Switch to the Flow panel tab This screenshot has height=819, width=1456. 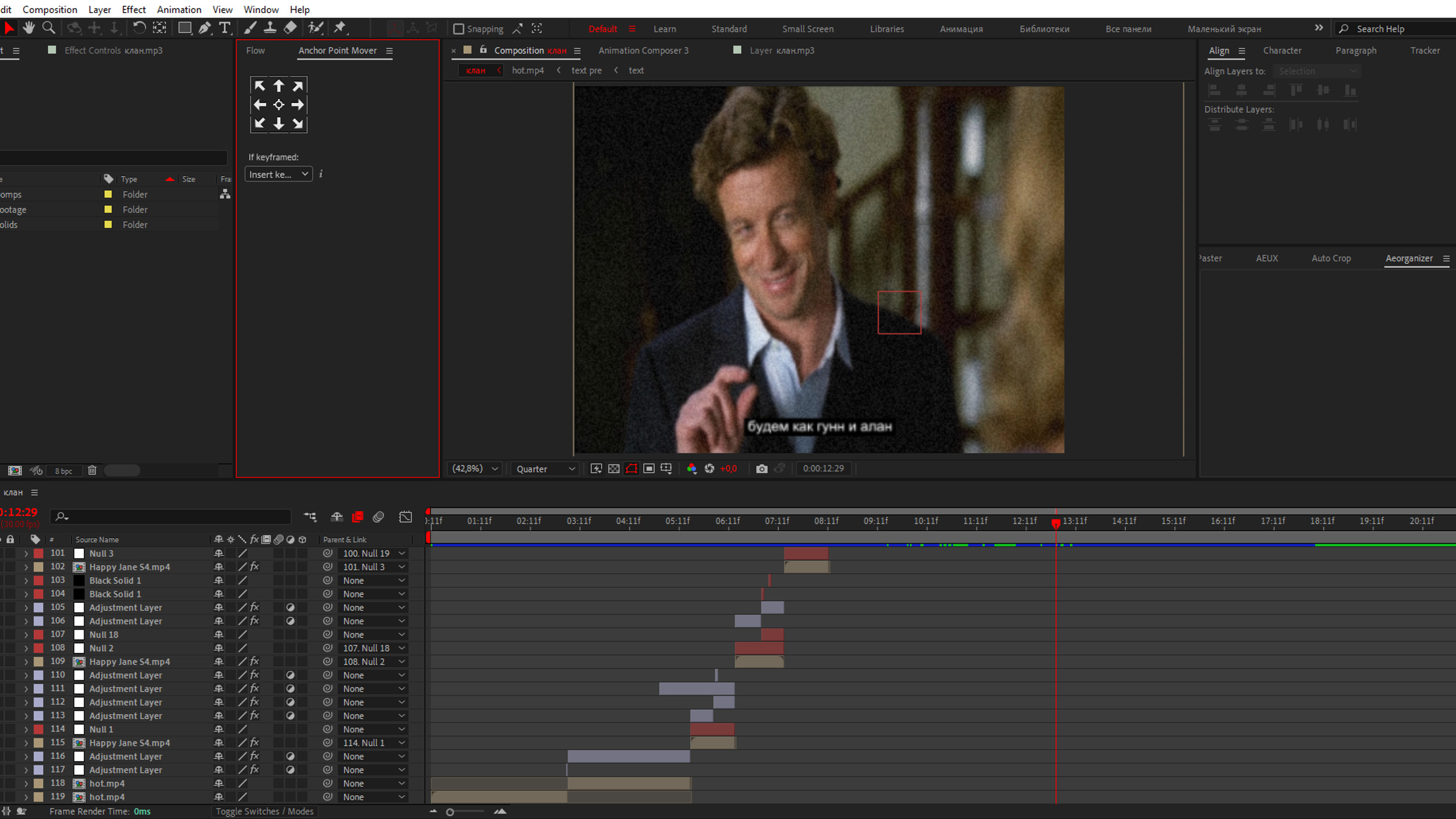[255, 50]
